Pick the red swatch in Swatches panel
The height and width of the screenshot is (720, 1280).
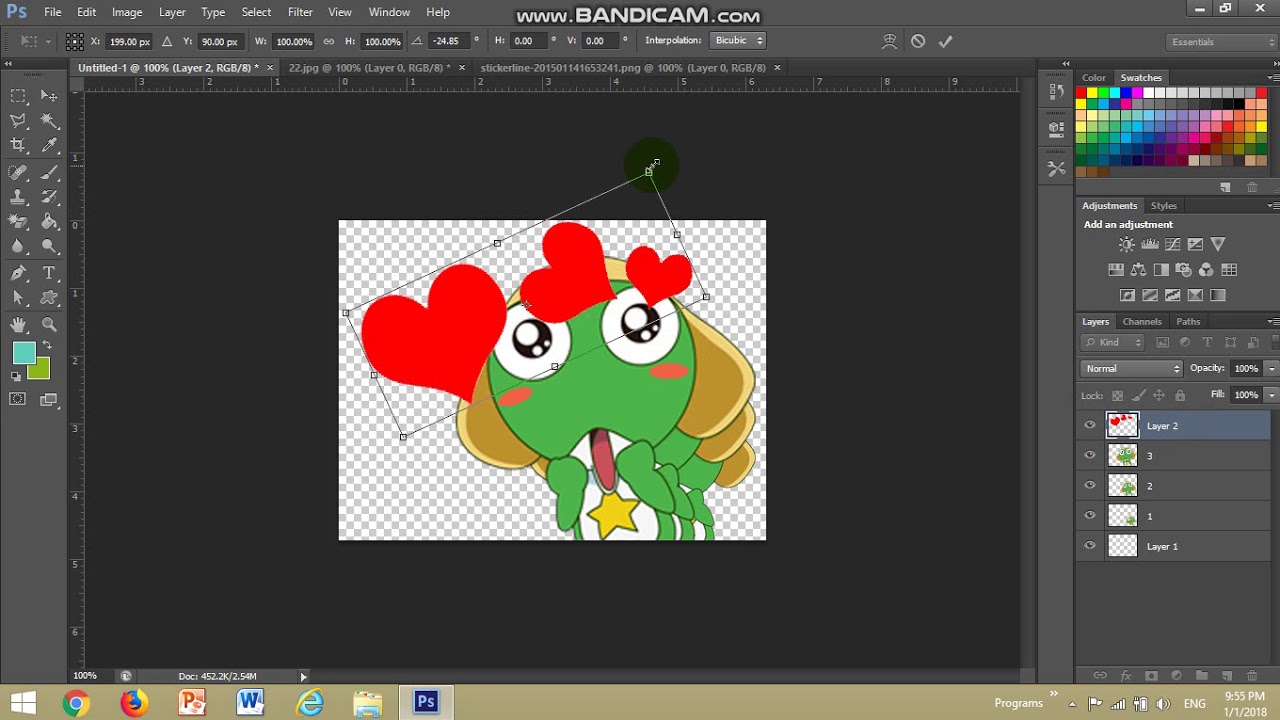click(x=1081, y=93)
